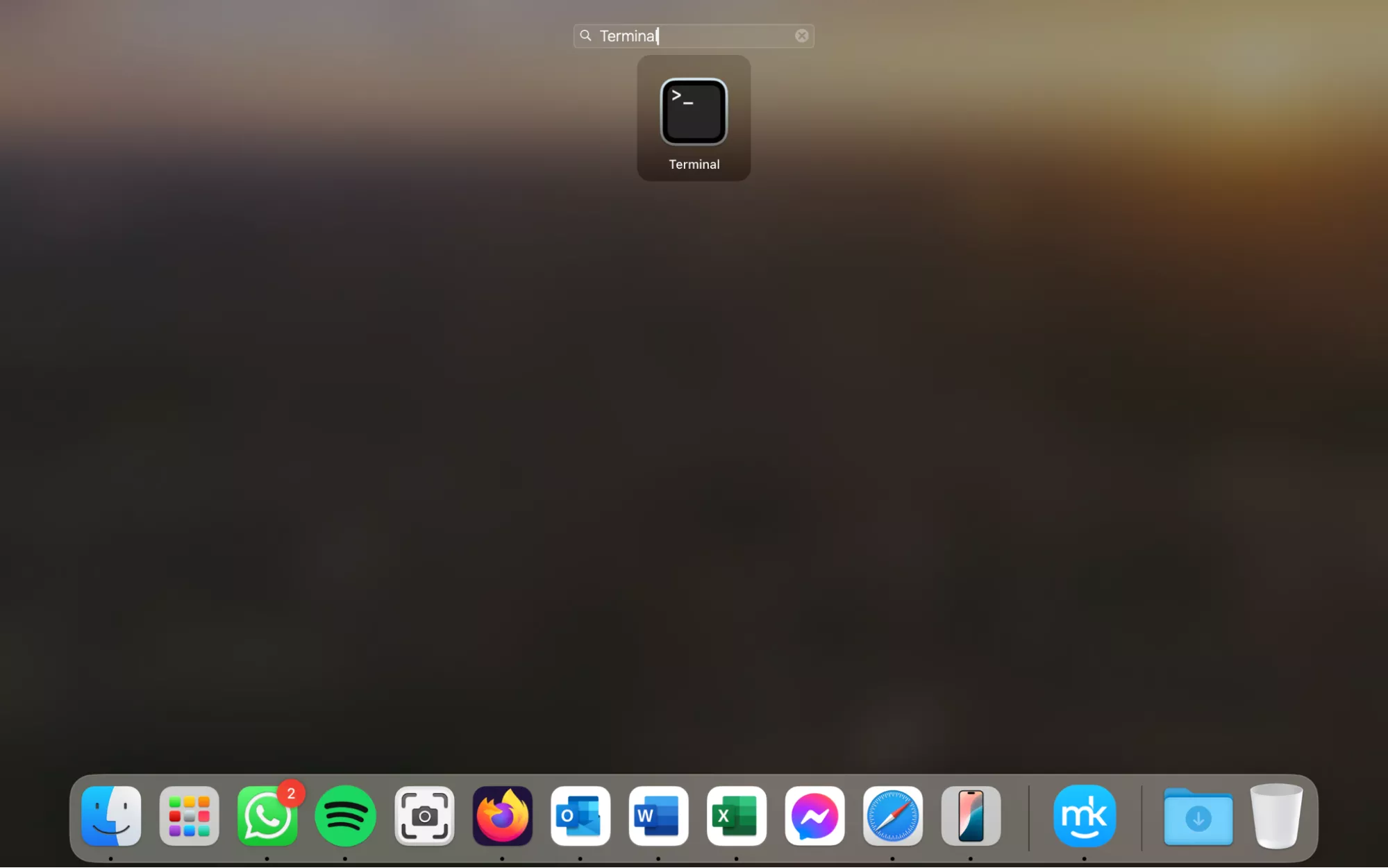Open Messenger app in Dock
Viewport: 1388px width, 868px height.
point(814,816)
